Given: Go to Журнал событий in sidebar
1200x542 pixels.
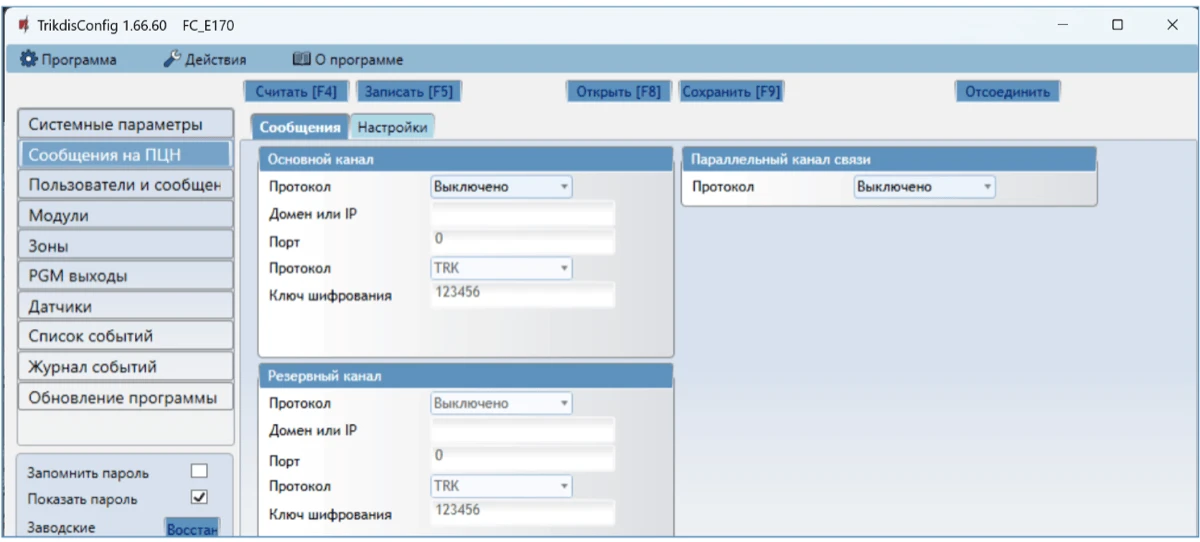Looking at the screenshot, I should [125, 367].
